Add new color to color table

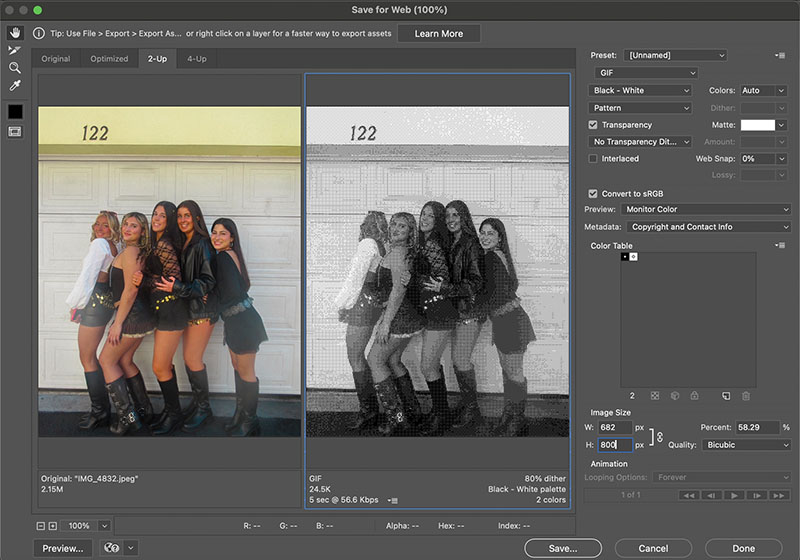(x=727, y=396)
